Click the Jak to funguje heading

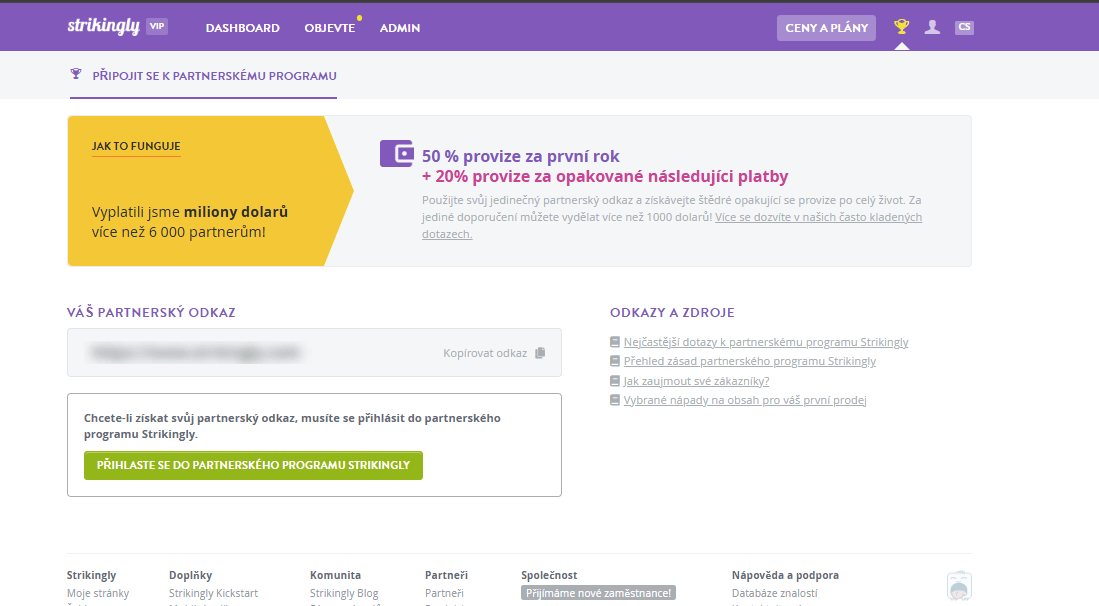pyautogui.click(x=136, y=146)
